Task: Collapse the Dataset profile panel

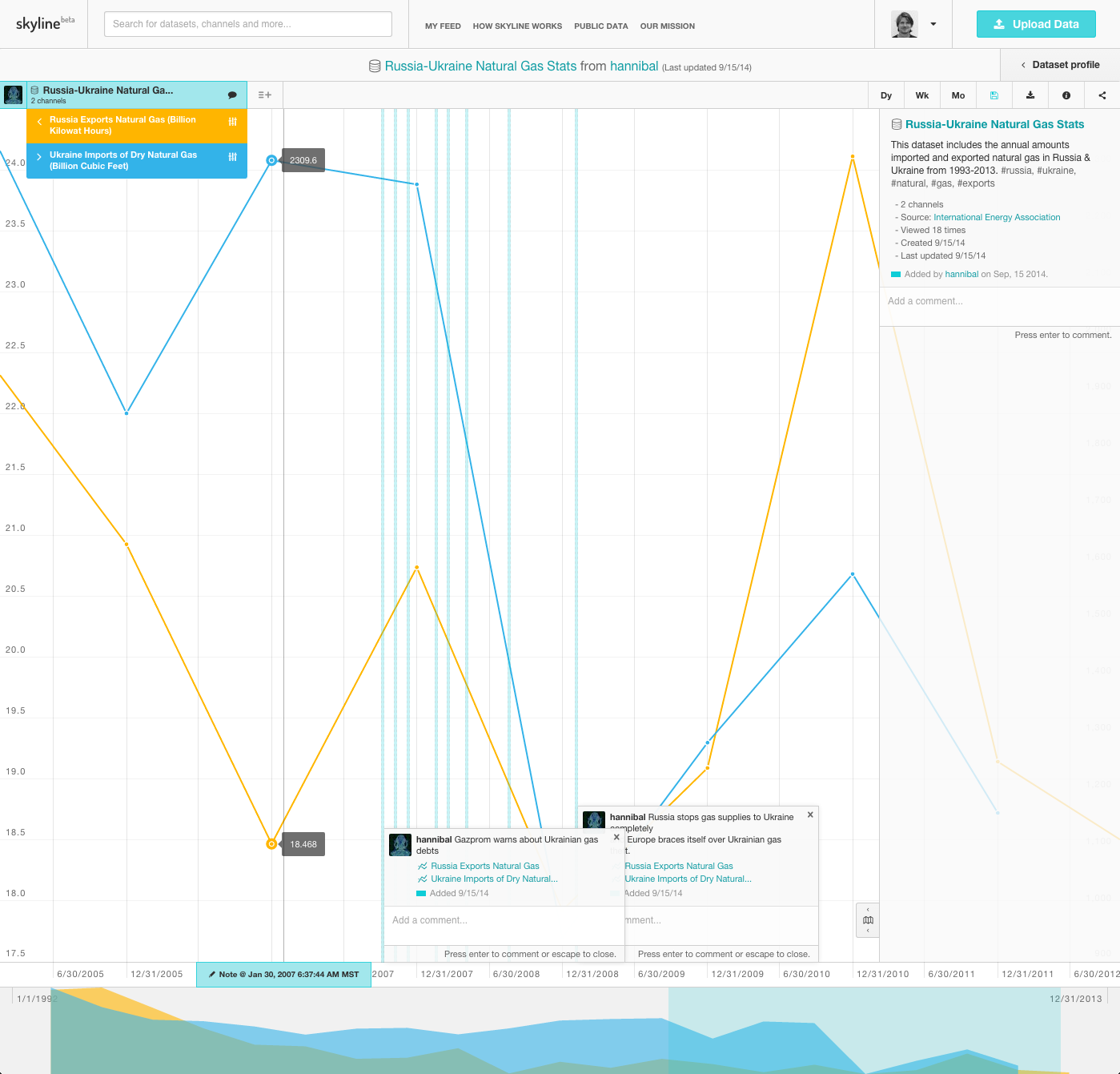Action: [1060, 65]
